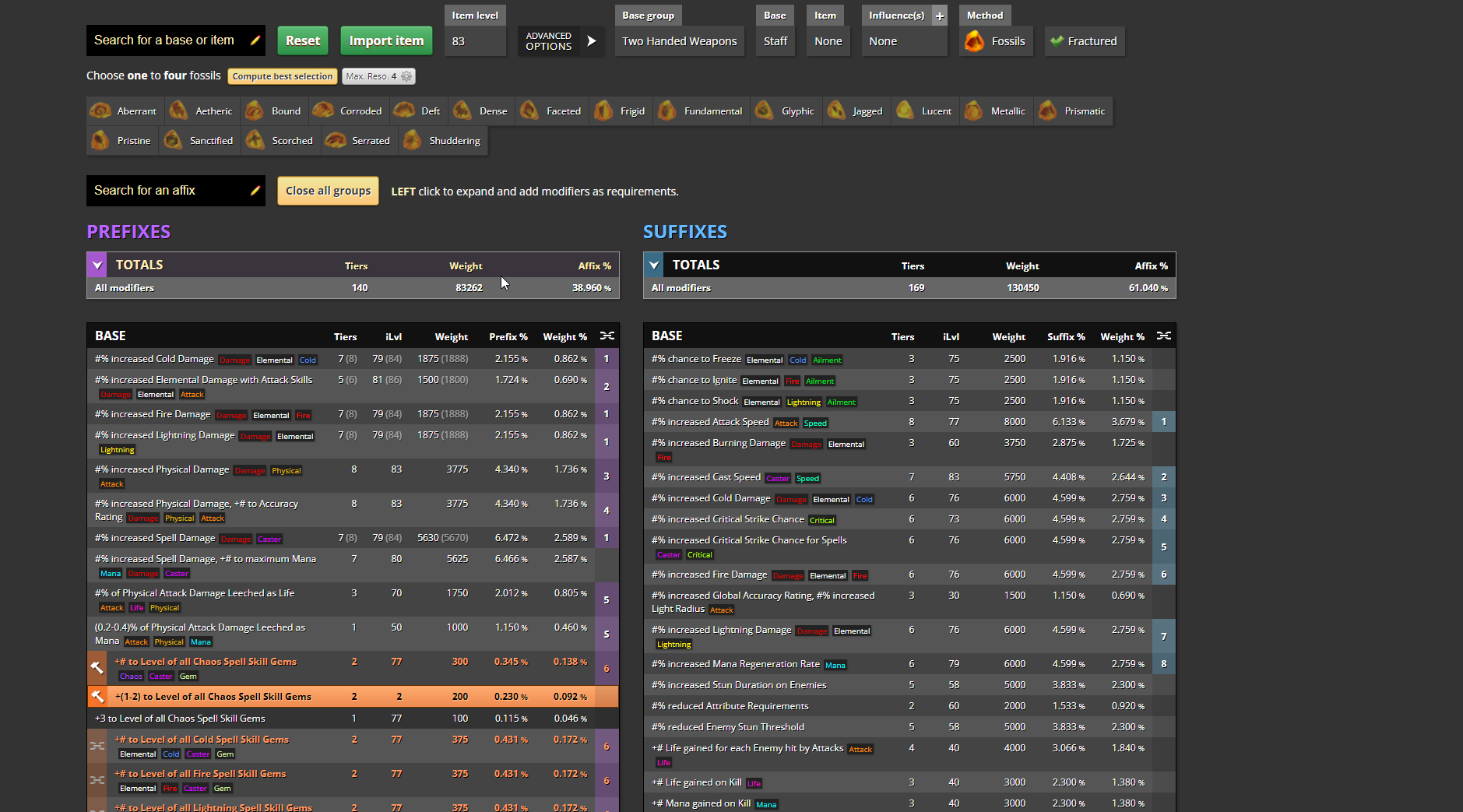Expand #% increased Critical Strike Chance for Spells

click(909, 547)
